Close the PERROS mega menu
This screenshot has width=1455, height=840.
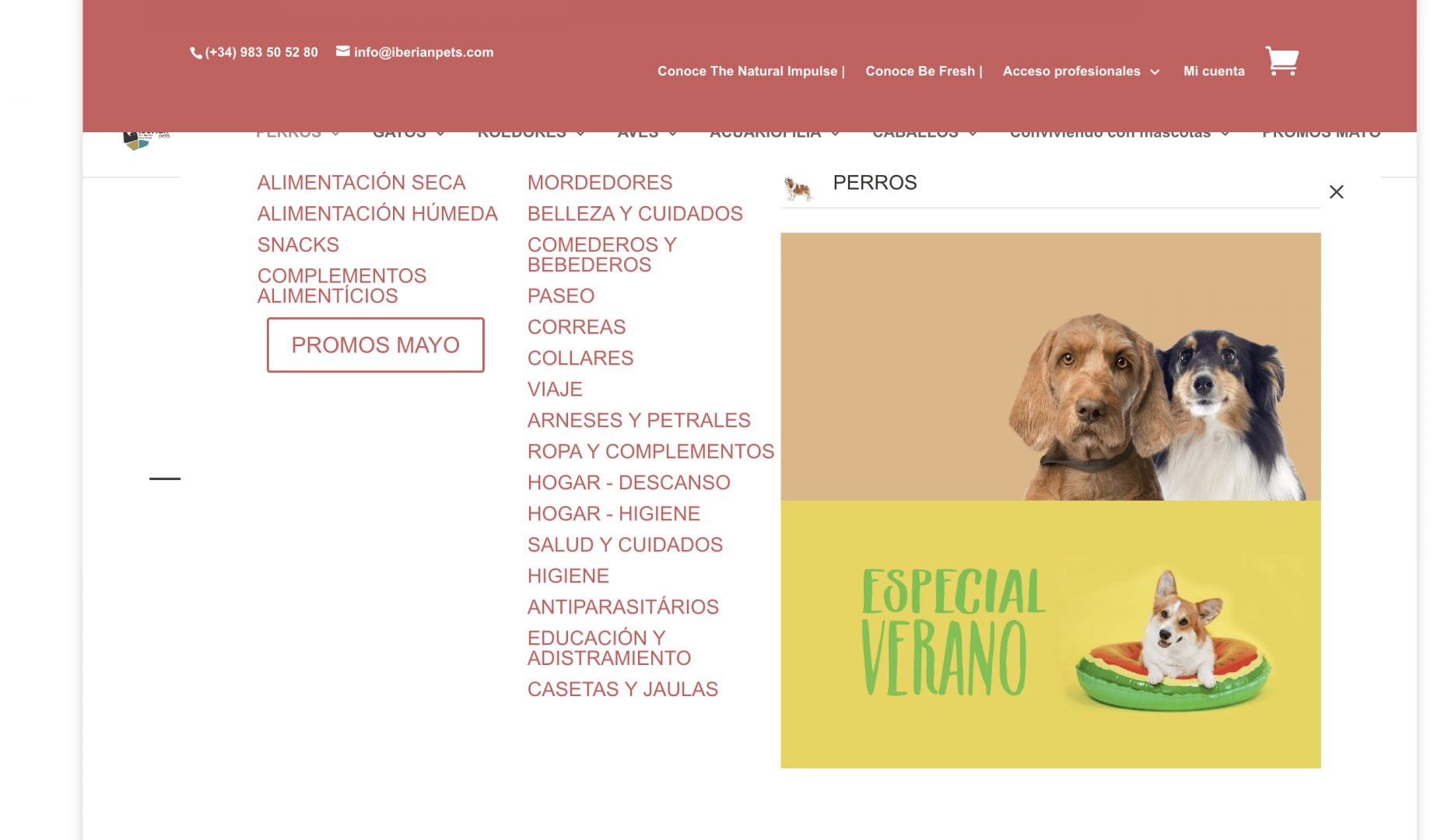pyautogui.click(x=1336, y=192)
